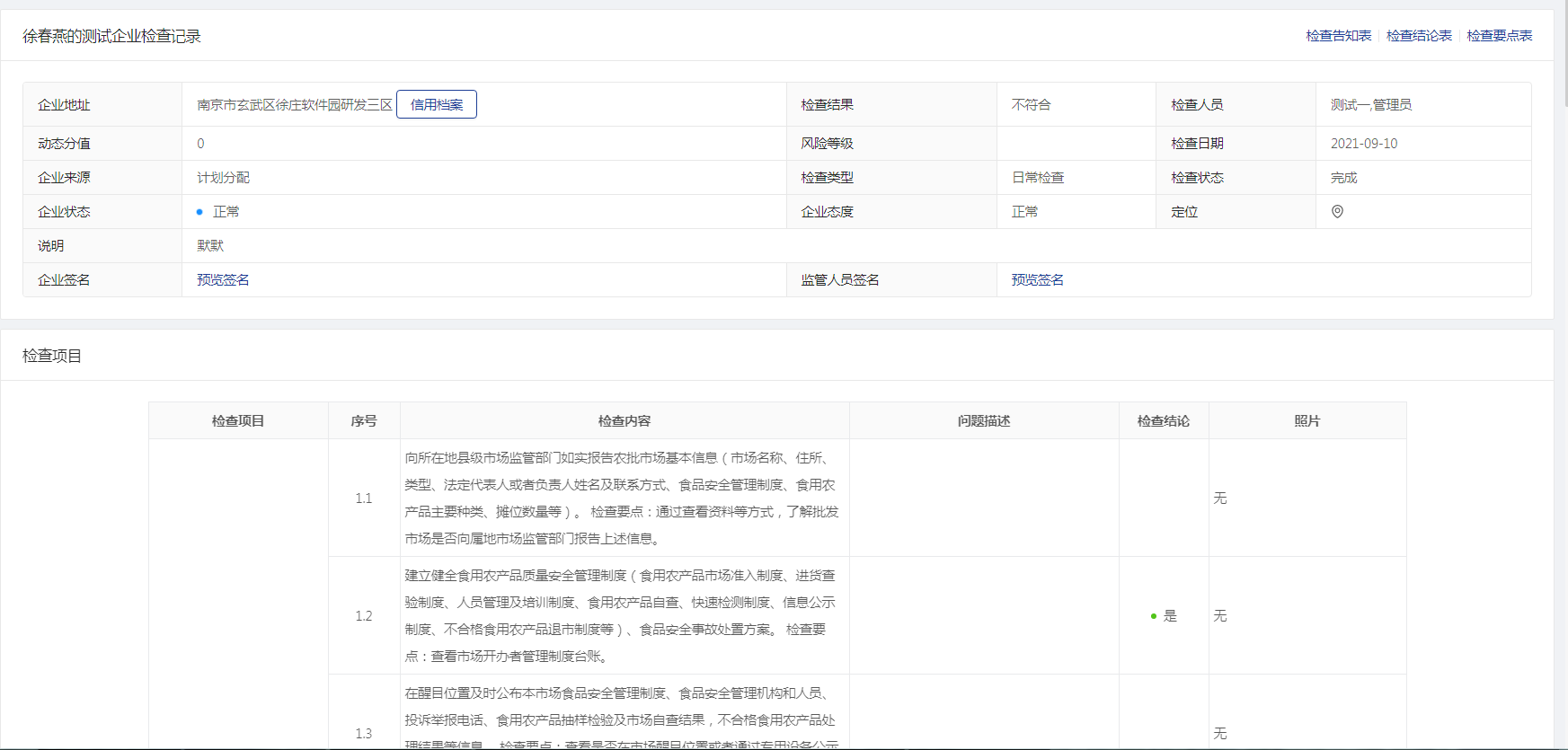Click the 检查结论 column header

click(1164, 421)
